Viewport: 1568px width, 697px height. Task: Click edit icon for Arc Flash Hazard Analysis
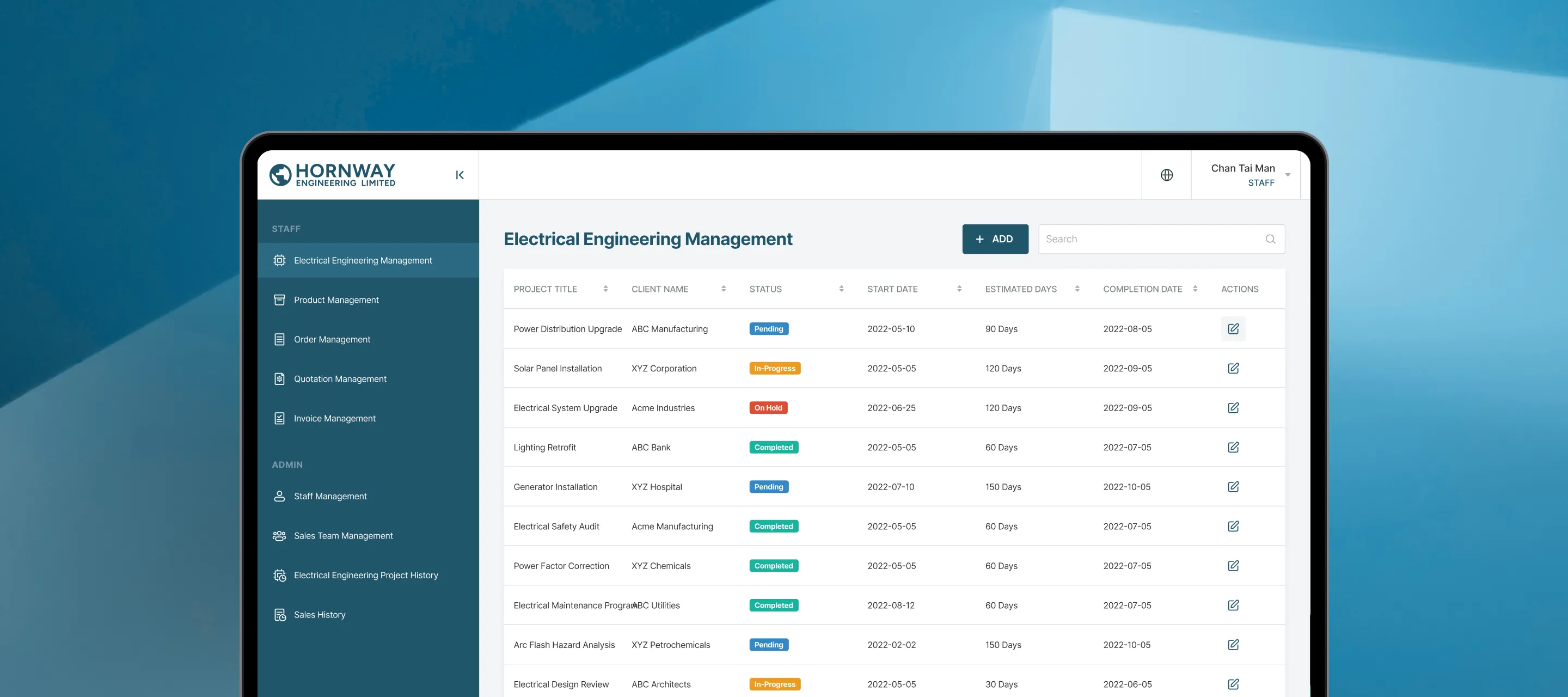[x=1233, y=645]
